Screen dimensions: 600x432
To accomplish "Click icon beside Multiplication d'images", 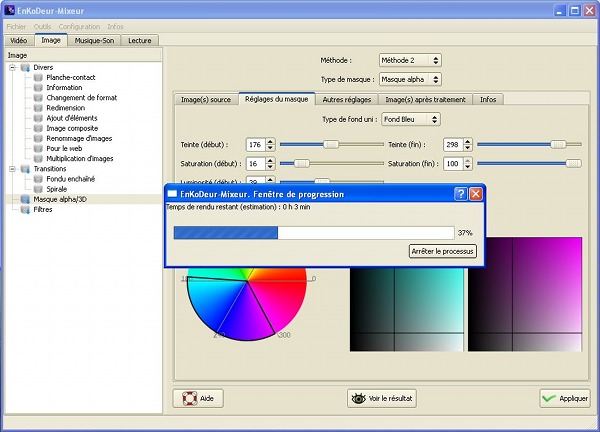I will (x=38, y=158).
